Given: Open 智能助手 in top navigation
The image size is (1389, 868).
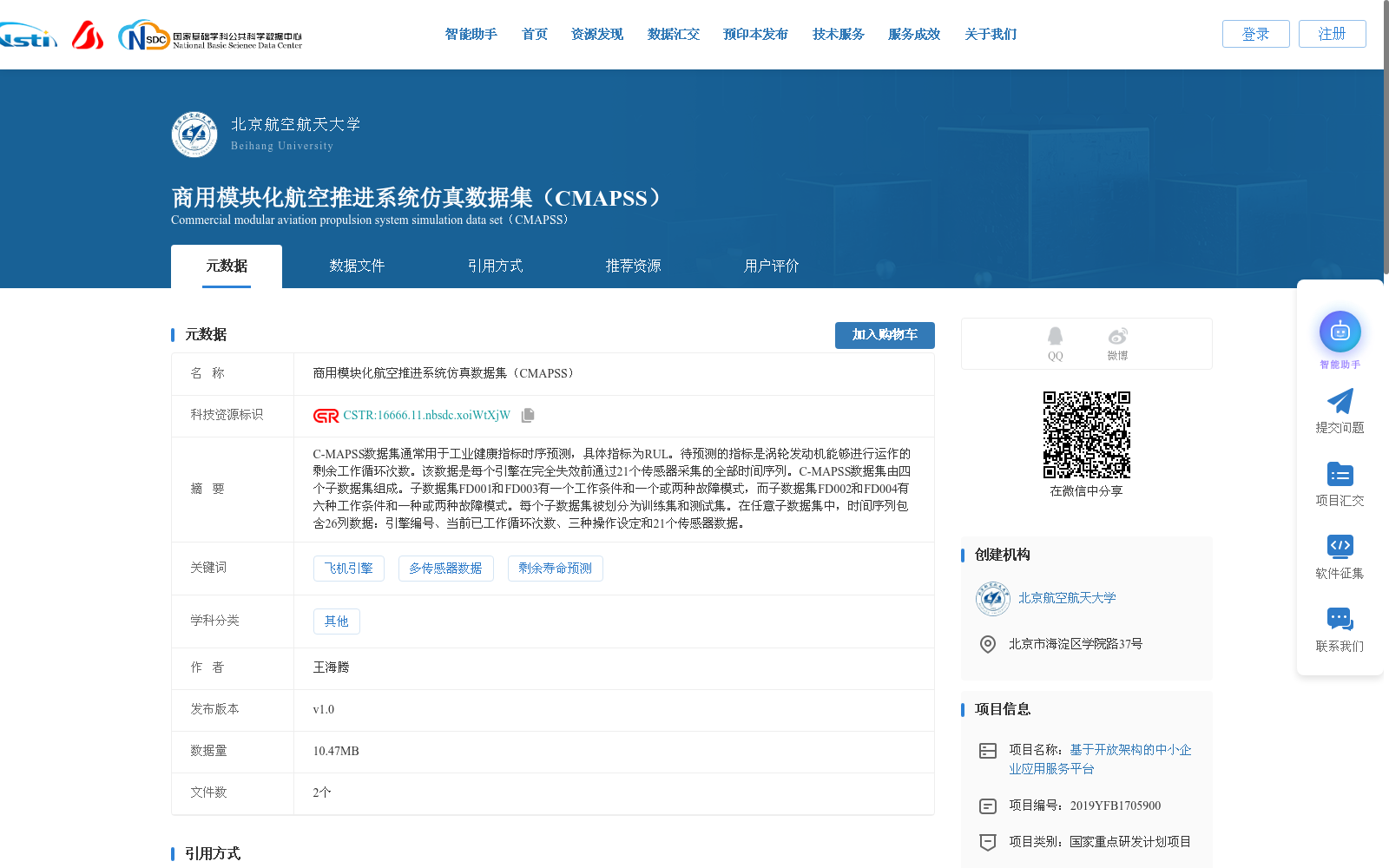Looking at the screenshot, I should point(471,35).
